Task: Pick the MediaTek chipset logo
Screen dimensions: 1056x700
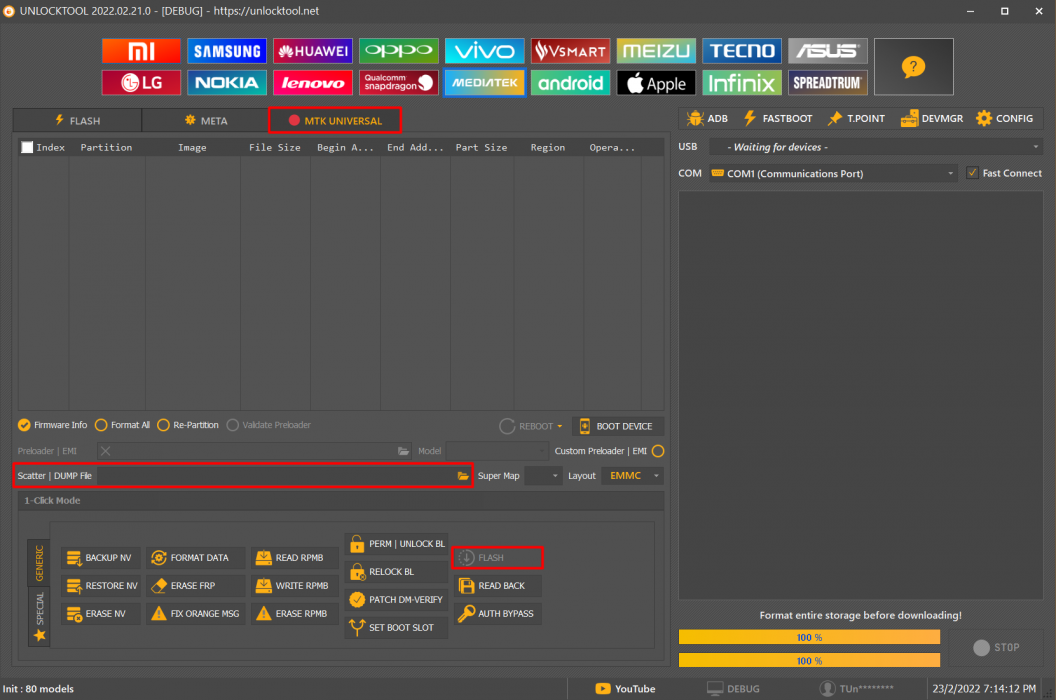Action: pos(484,83)
